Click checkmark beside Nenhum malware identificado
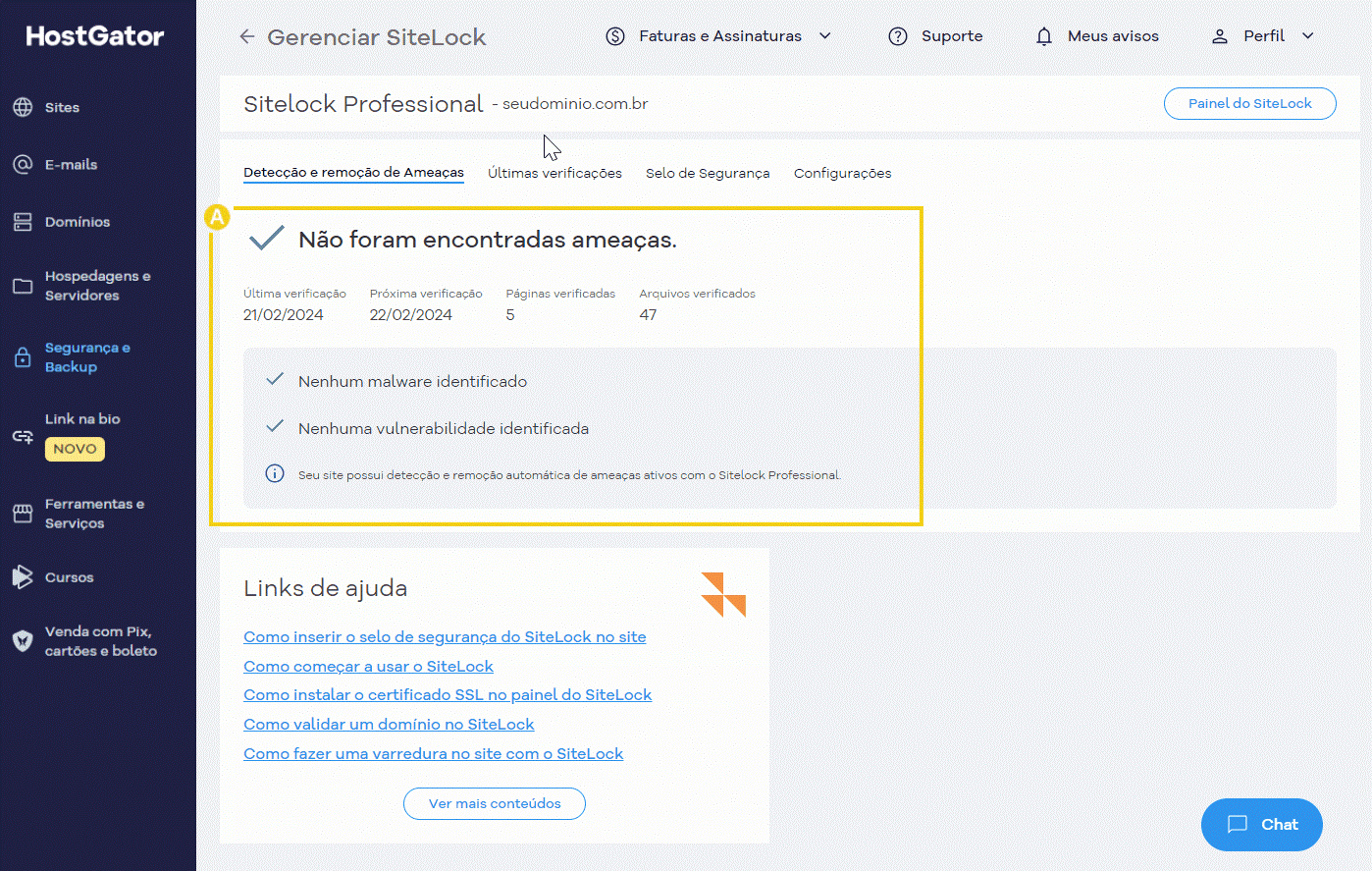Viewport: 1372px width, 871px height. (275, 379)
